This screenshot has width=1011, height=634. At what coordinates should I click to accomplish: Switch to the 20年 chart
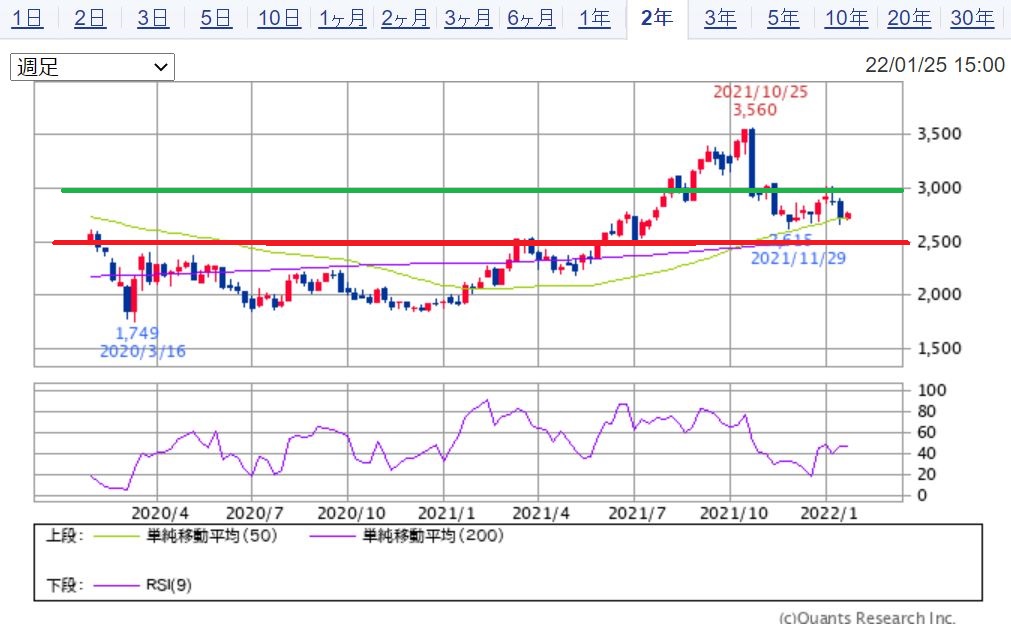[x=909, y=18]
